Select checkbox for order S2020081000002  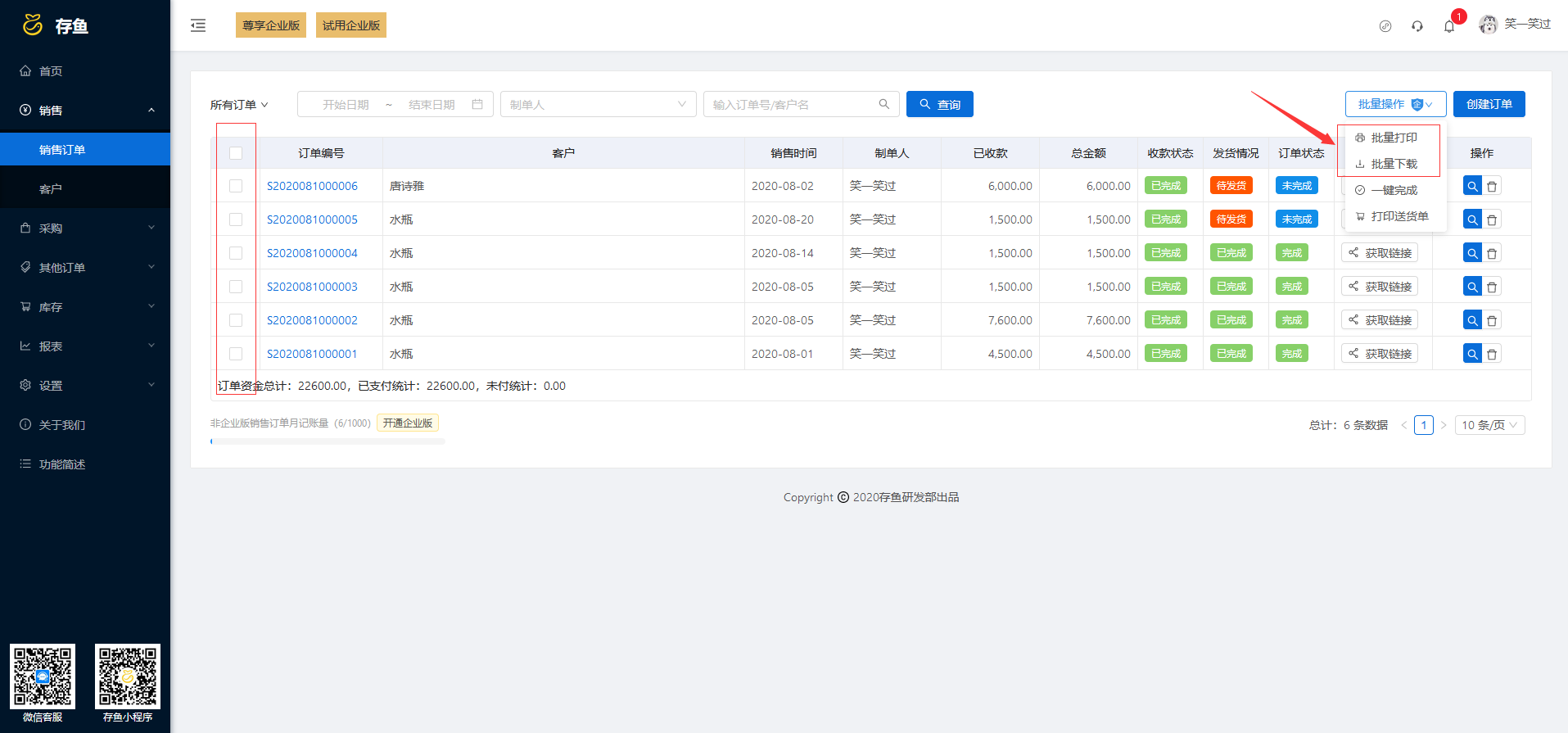click(236, 320)
